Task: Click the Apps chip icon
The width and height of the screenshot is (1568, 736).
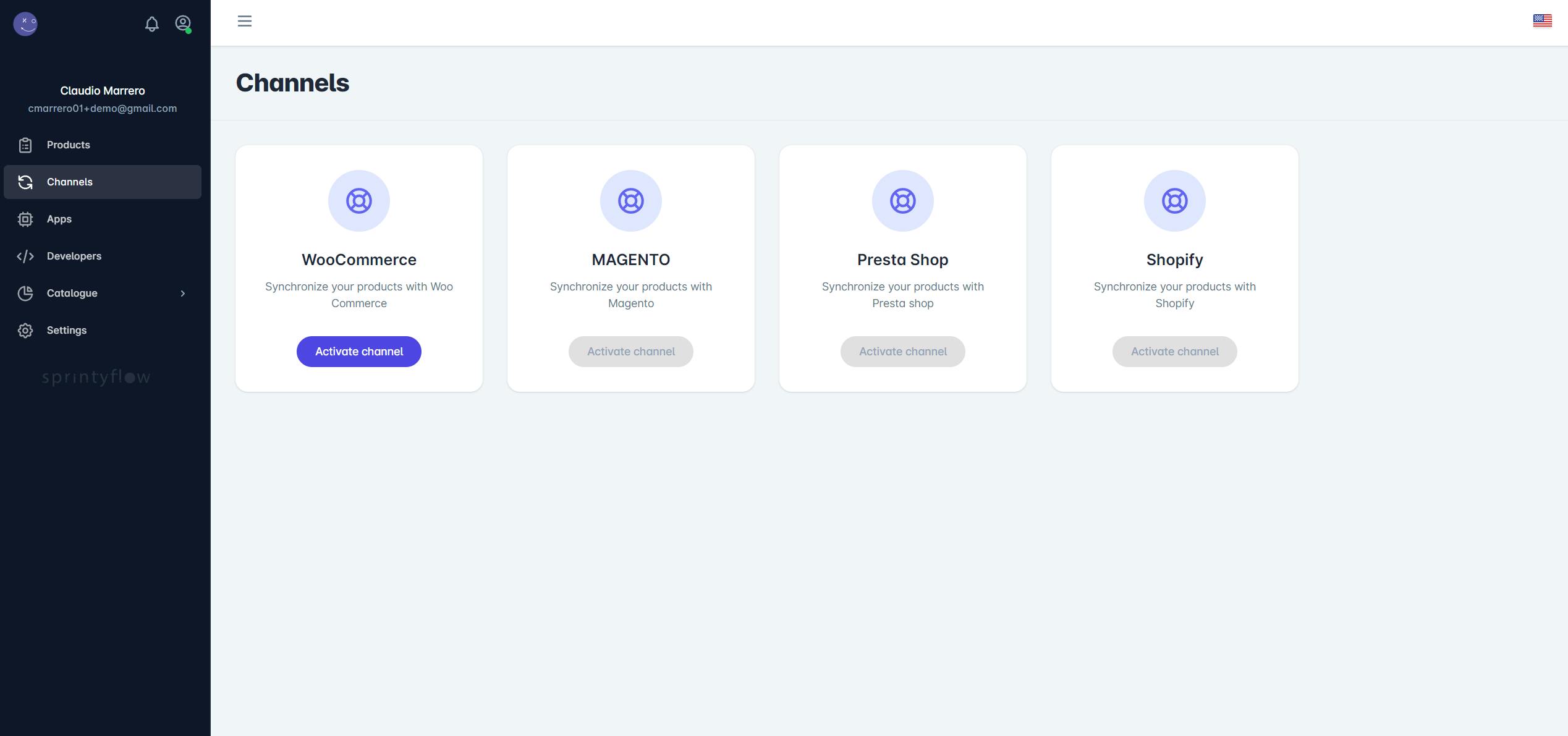Action: (x=25, y=219)
